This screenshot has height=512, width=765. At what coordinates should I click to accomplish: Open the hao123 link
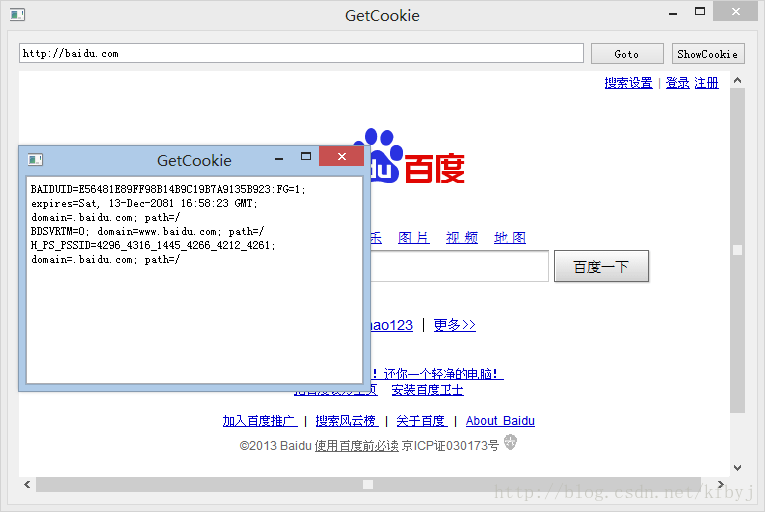[x=392, y=325]
